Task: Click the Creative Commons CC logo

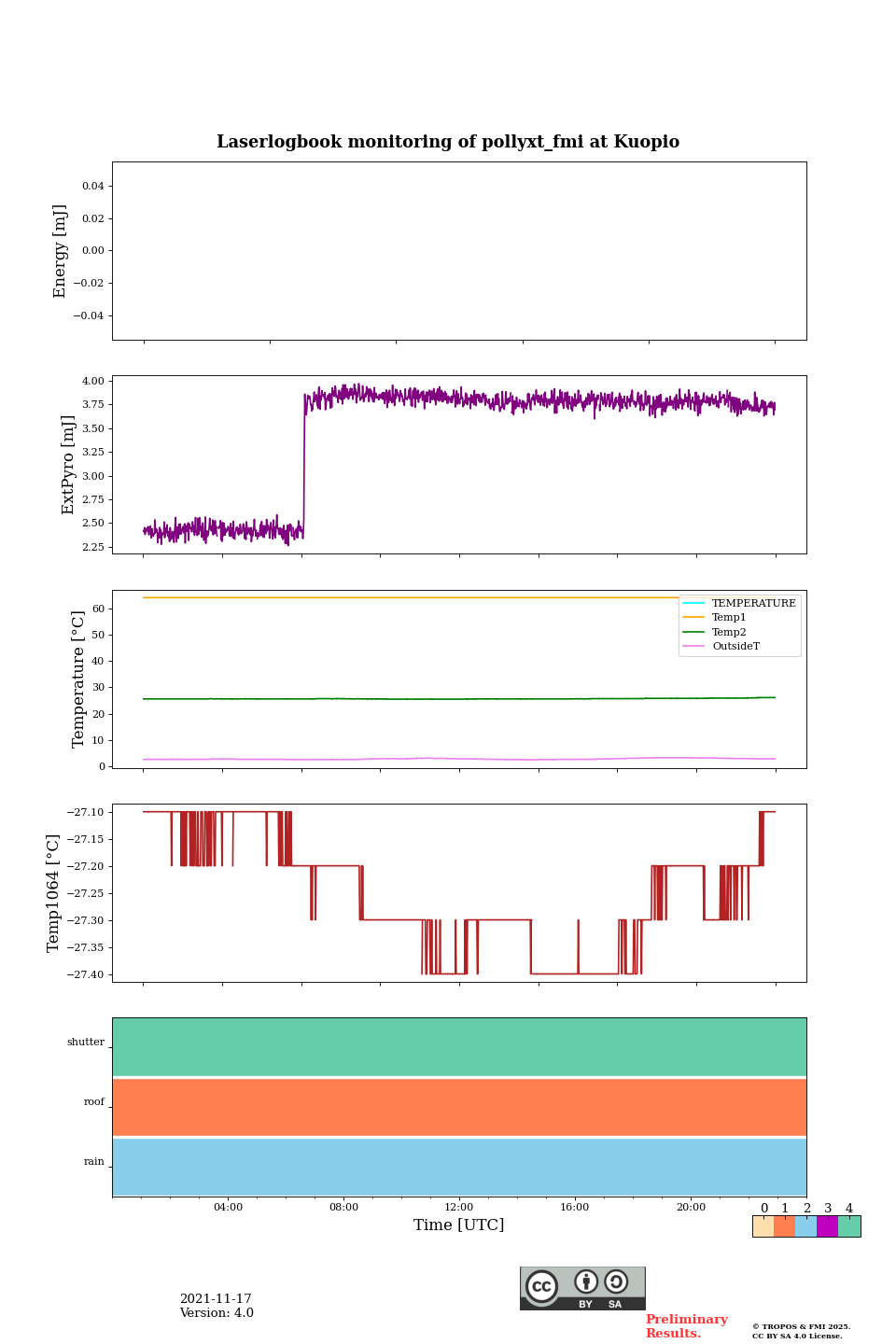Action: (x=541, y=1286)
